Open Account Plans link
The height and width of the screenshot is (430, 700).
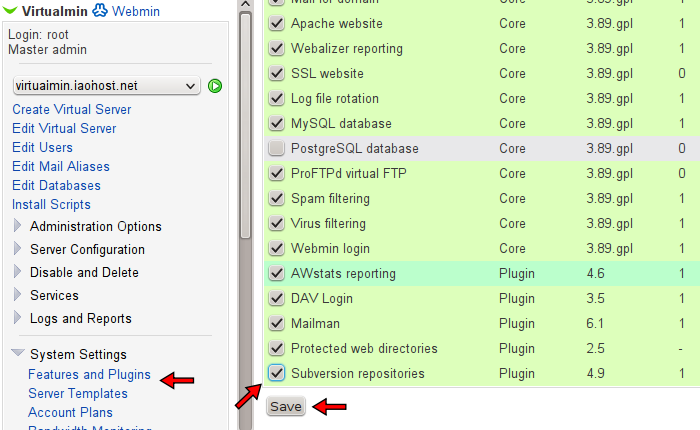point(70,413)
